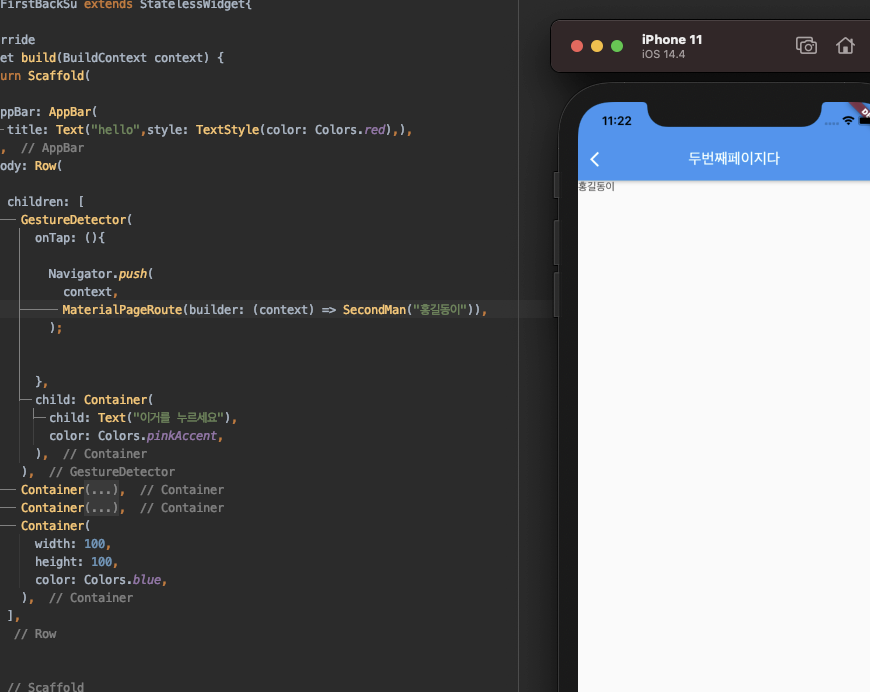
Task: Click the width: 100 line
Action: (x=73, y=544)
